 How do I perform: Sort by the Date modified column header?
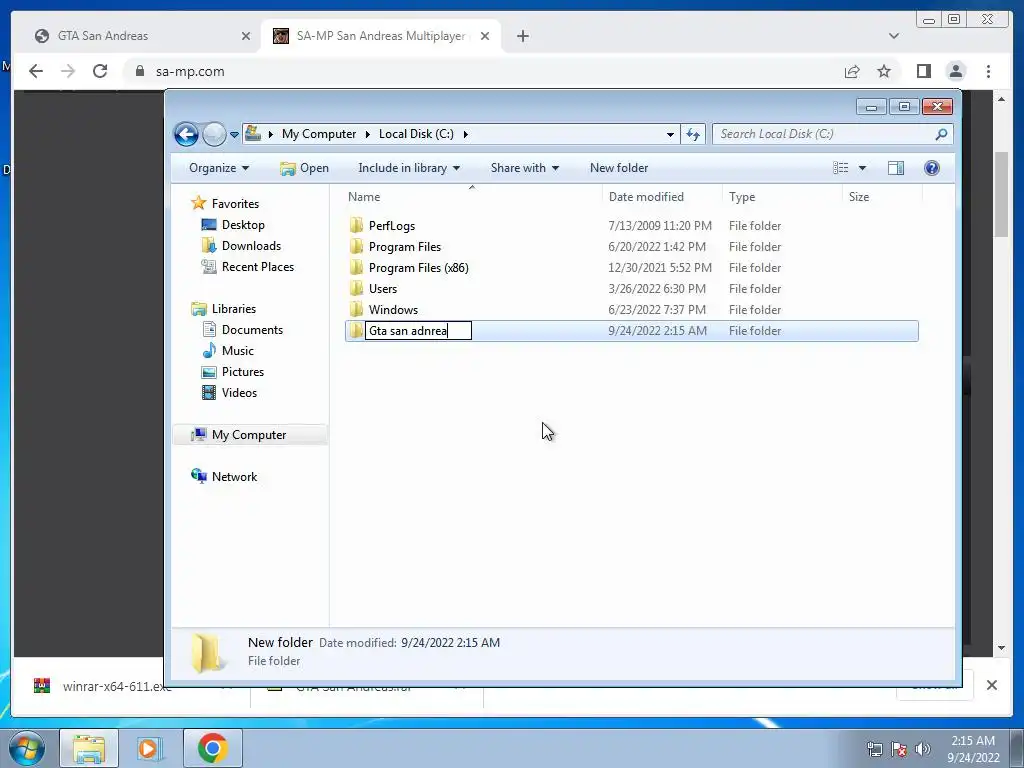(662, 197)
